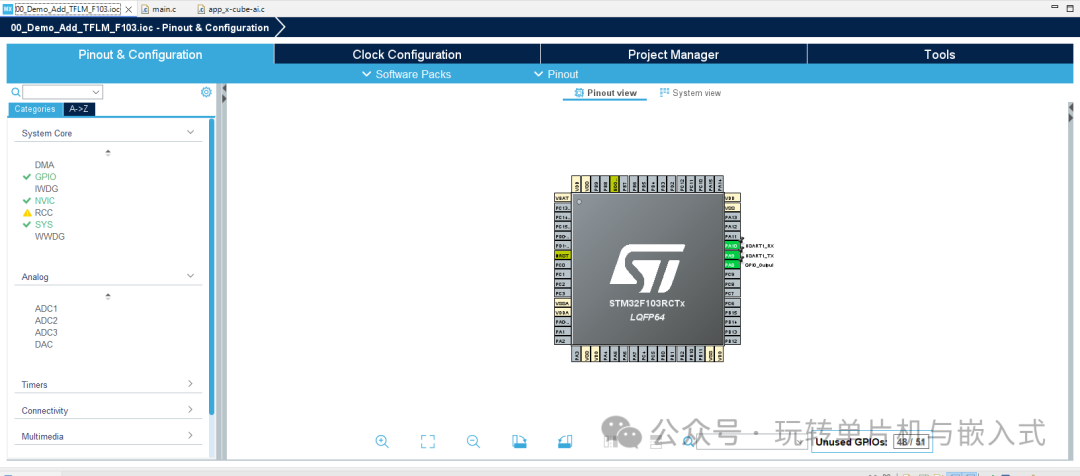Screen dimensions: 1080x476
Task: Switch to the A->Z list tab
Action: tap(79, 109)
